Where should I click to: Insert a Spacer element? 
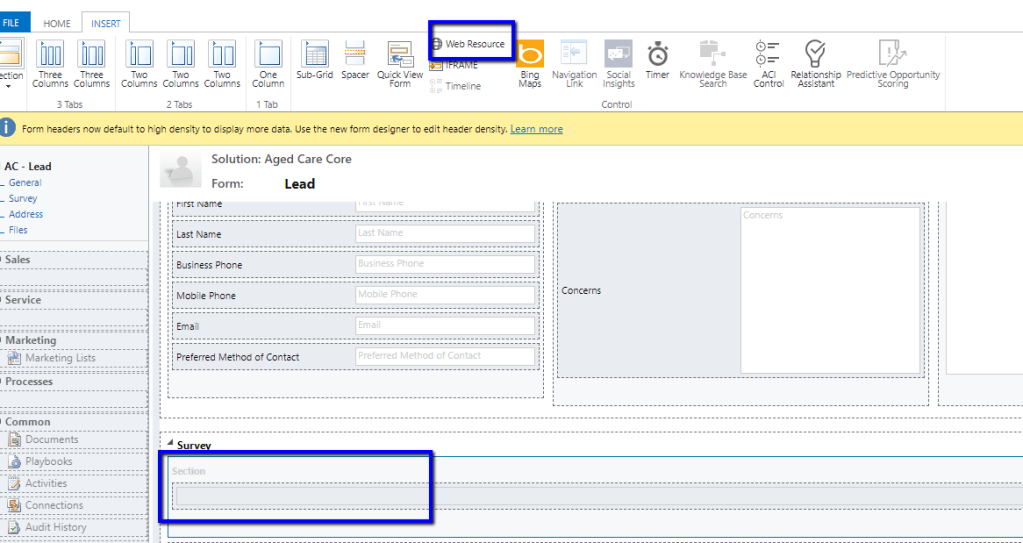pyautogui.click(x=355, y=63)
